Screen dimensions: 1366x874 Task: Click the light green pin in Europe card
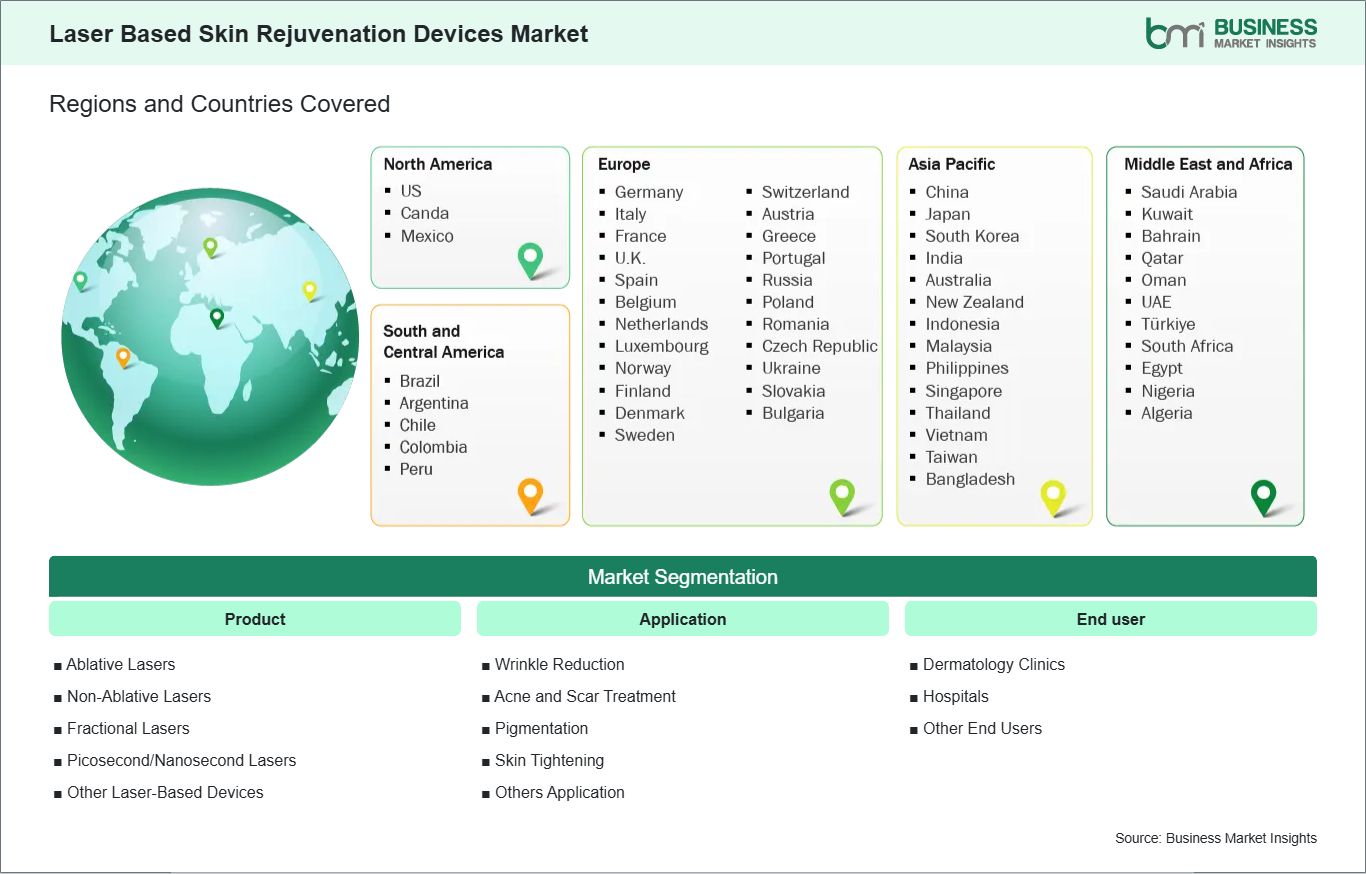(x=842, y=496)
